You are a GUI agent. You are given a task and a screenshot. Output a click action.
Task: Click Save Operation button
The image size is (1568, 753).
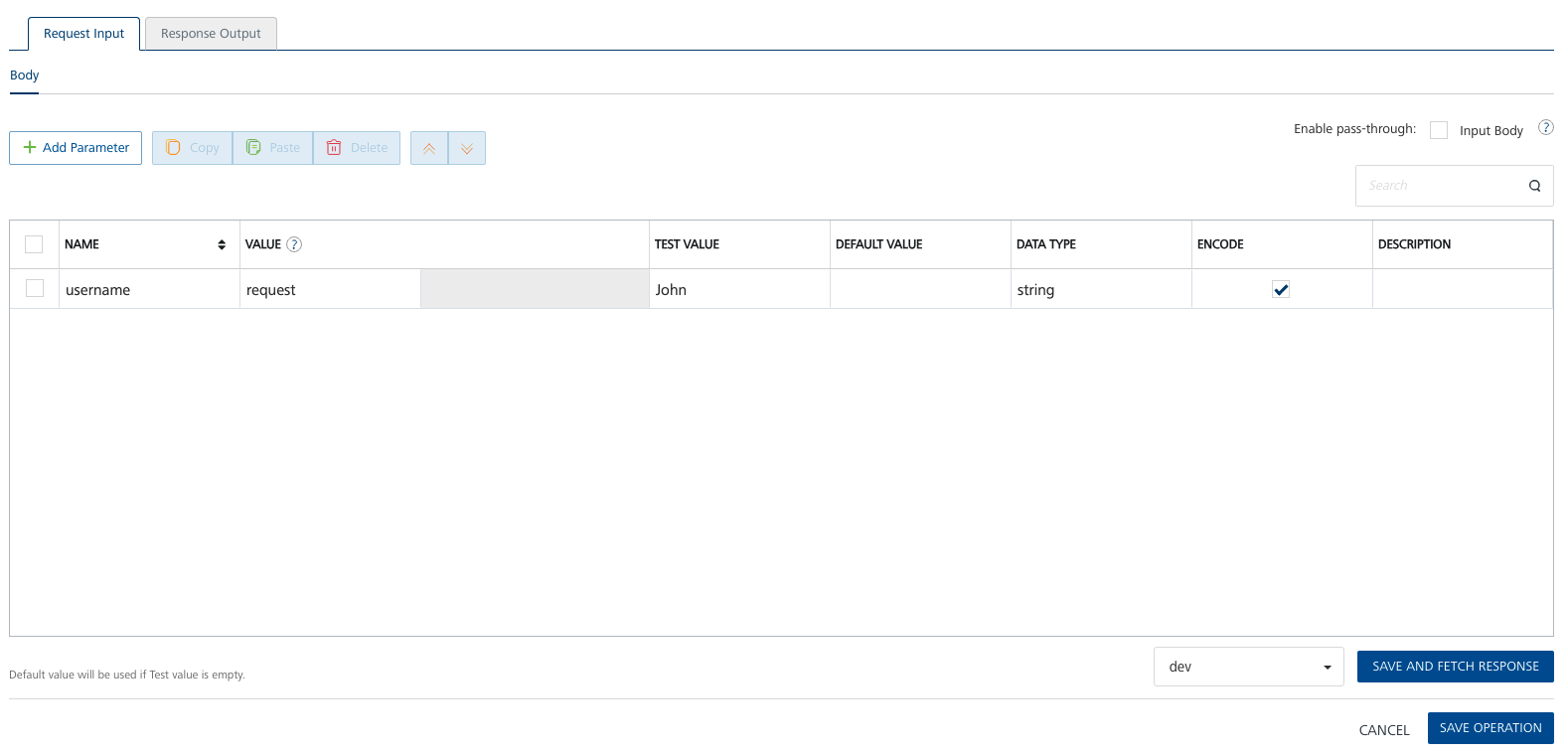click(1490, 728)
